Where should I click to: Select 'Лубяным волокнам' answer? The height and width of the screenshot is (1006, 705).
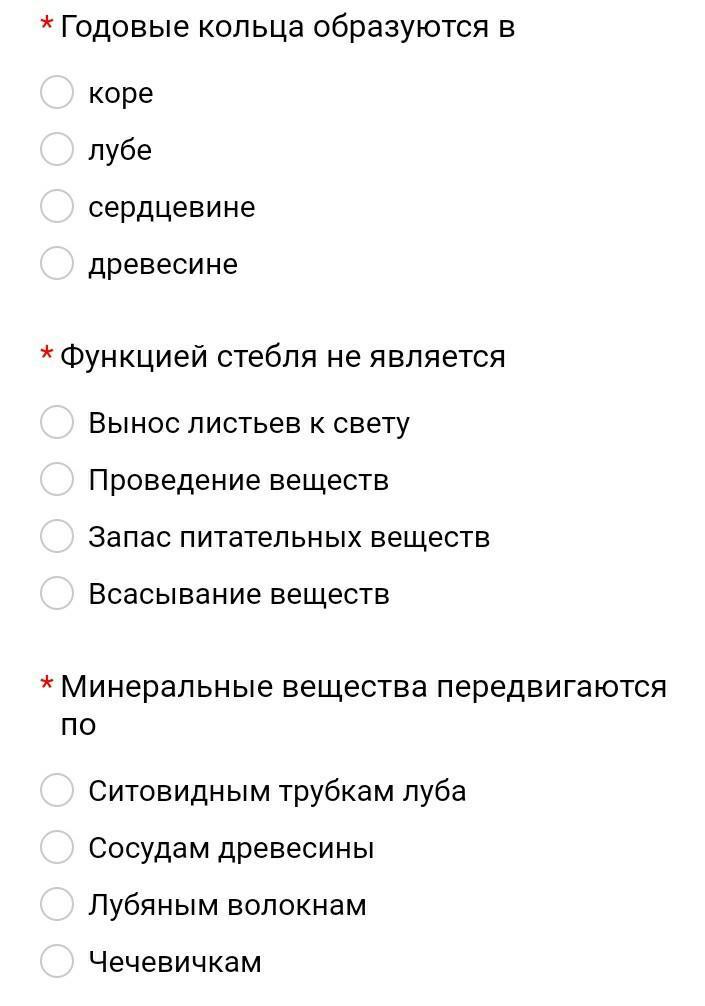pos(57,904)
